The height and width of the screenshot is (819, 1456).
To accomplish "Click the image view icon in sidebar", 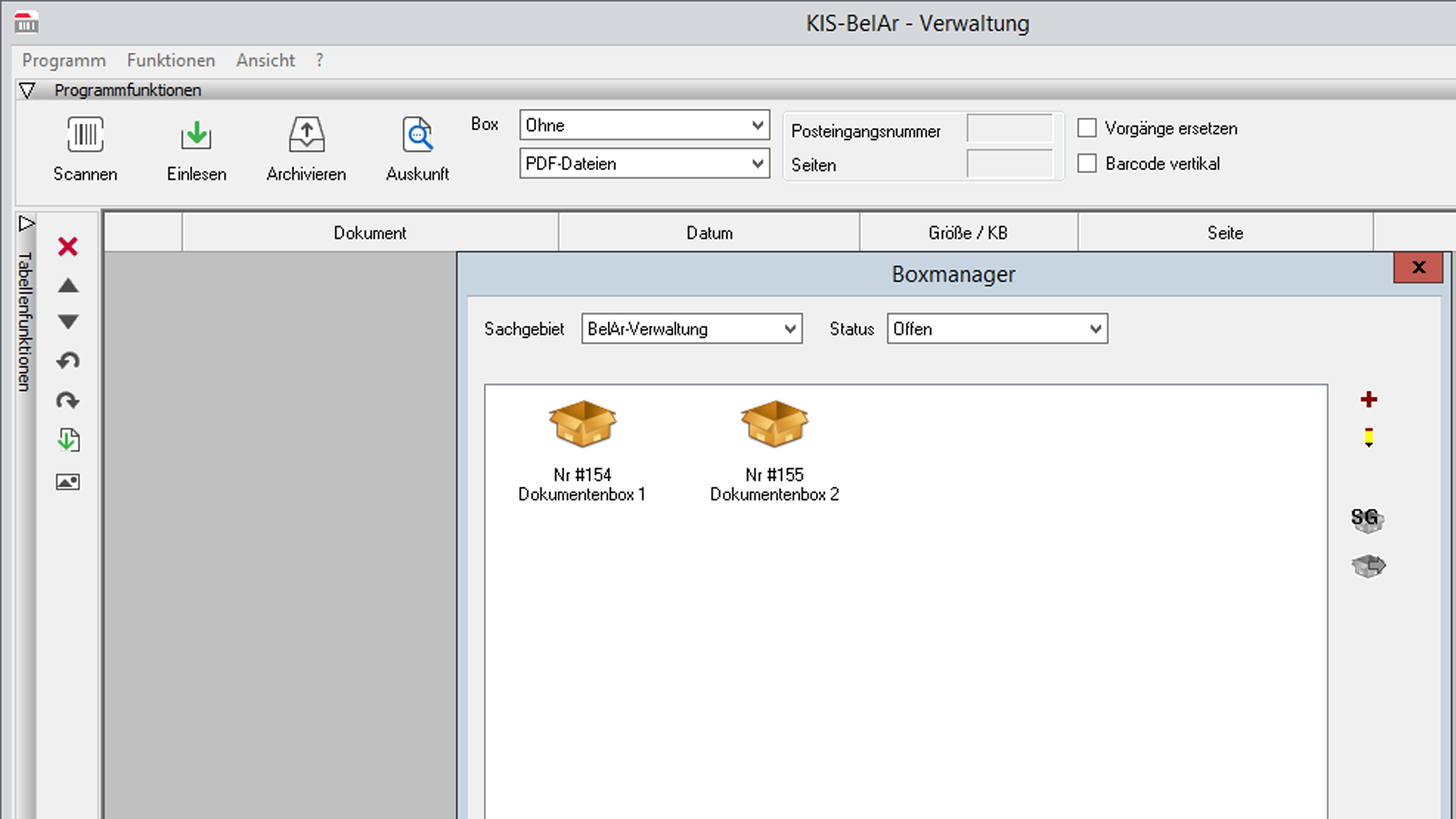I will coord(67,481).
